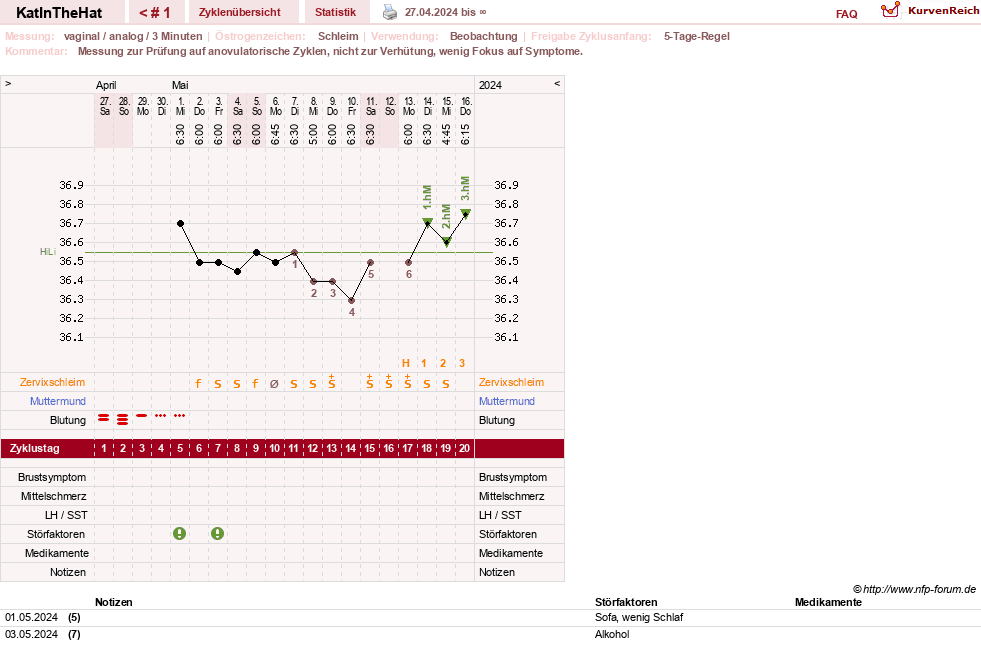Click the 5:00 measurement time on 8 May
This screenshot has width=981, height=661.
click(313, 134)
